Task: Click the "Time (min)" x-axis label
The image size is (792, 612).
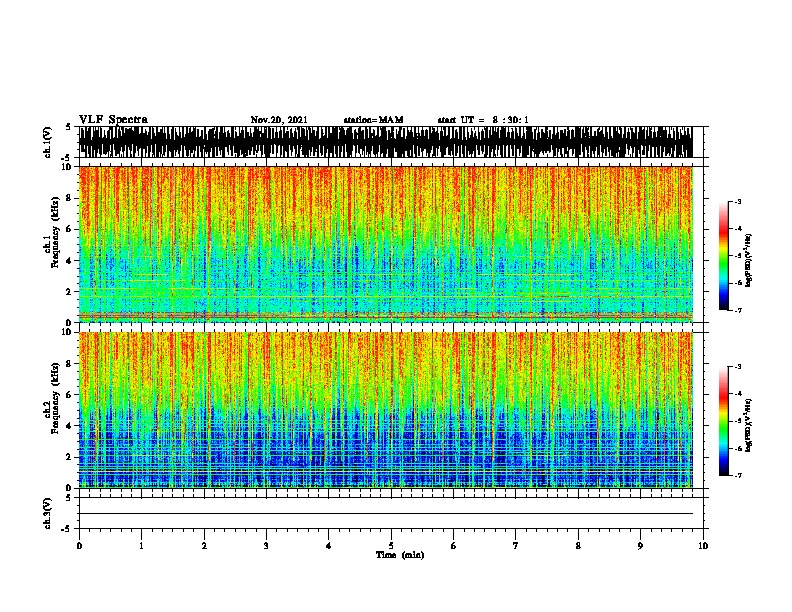Action: 400,555
